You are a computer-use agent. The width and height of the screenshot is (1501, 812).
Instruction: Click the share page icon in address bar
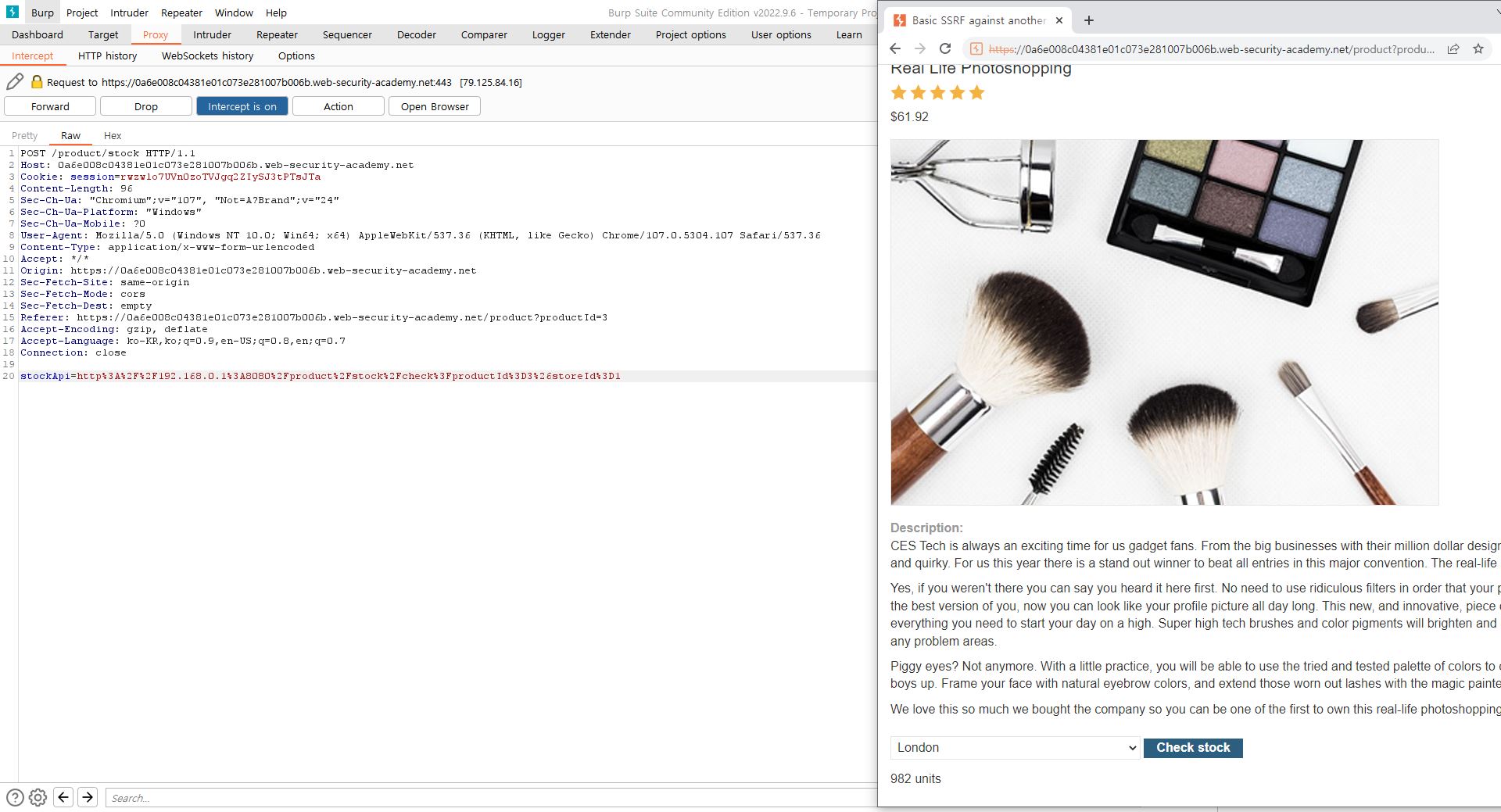(x=1453, y=48)
